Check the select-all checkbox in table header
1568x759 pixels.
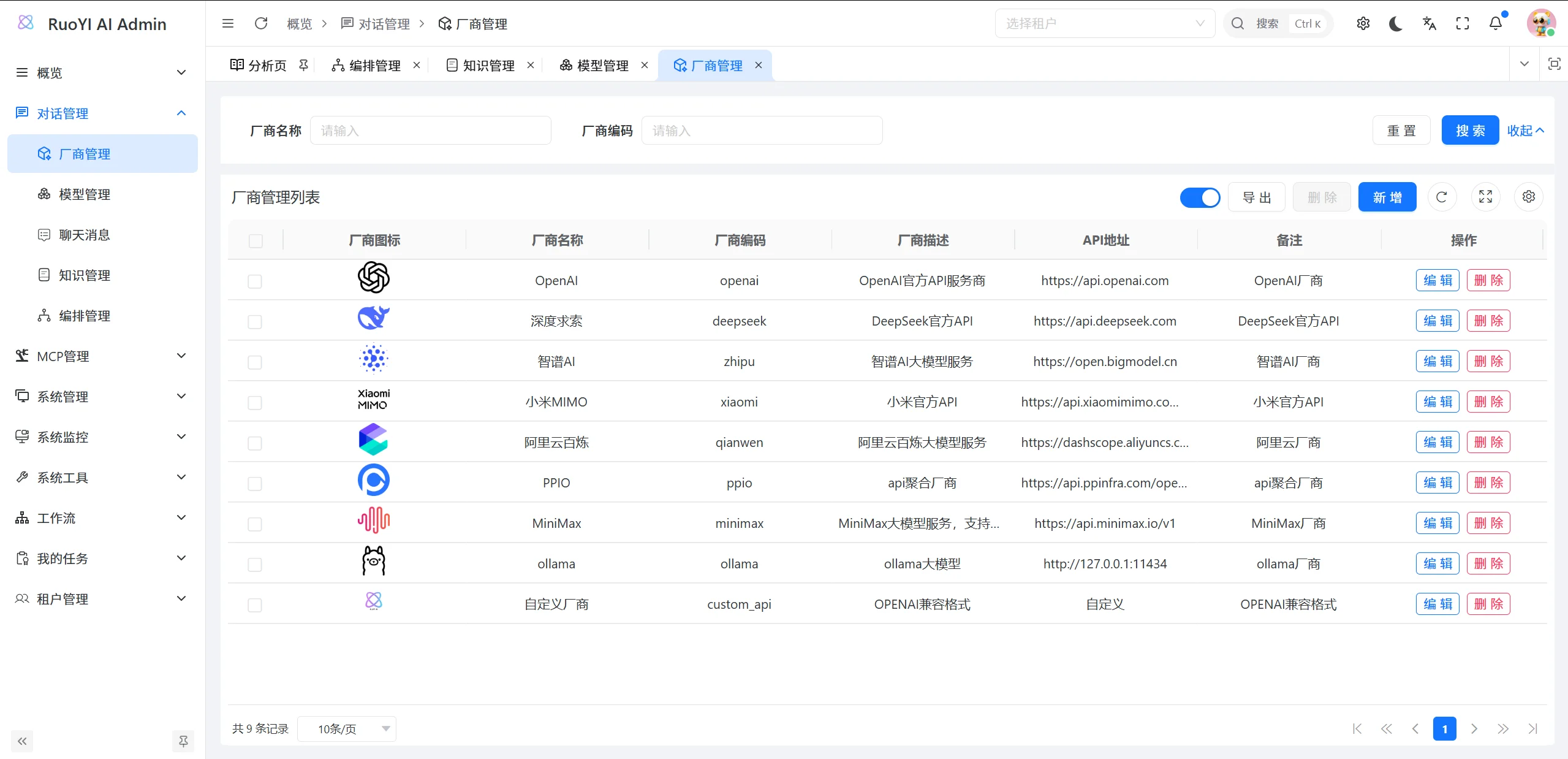[x=255, y=241]
